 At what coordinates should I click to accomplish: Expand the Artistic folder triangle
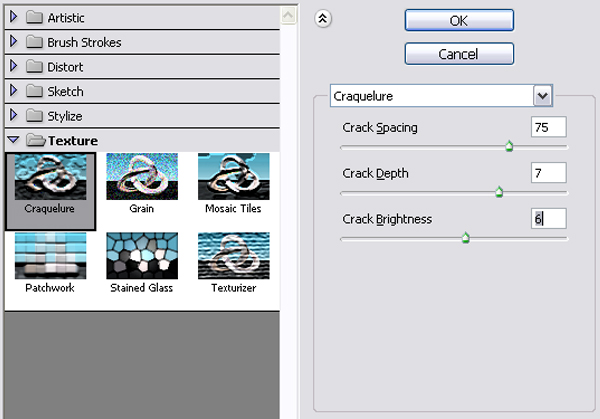[x=13, y=17]
